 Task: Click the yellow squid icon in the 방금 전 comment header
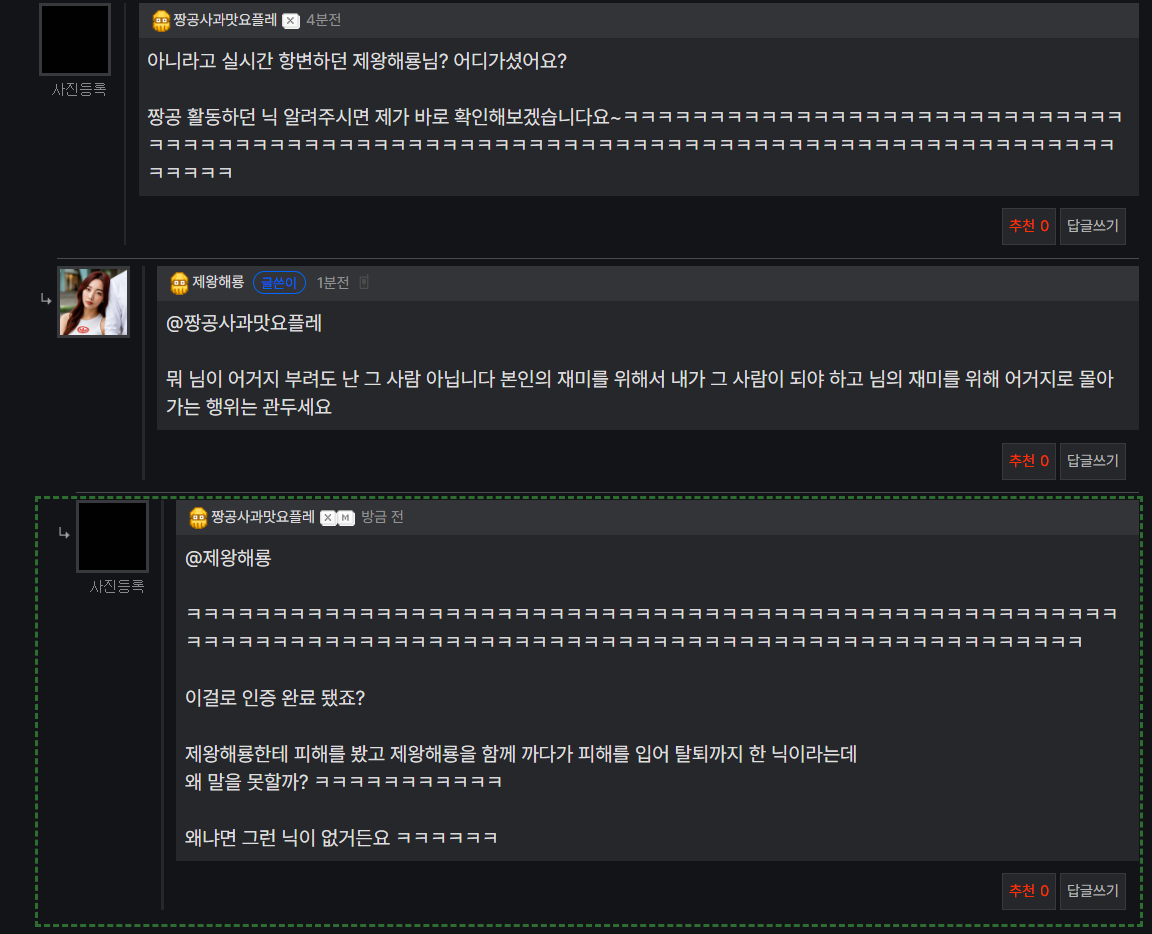pos(198,518)
